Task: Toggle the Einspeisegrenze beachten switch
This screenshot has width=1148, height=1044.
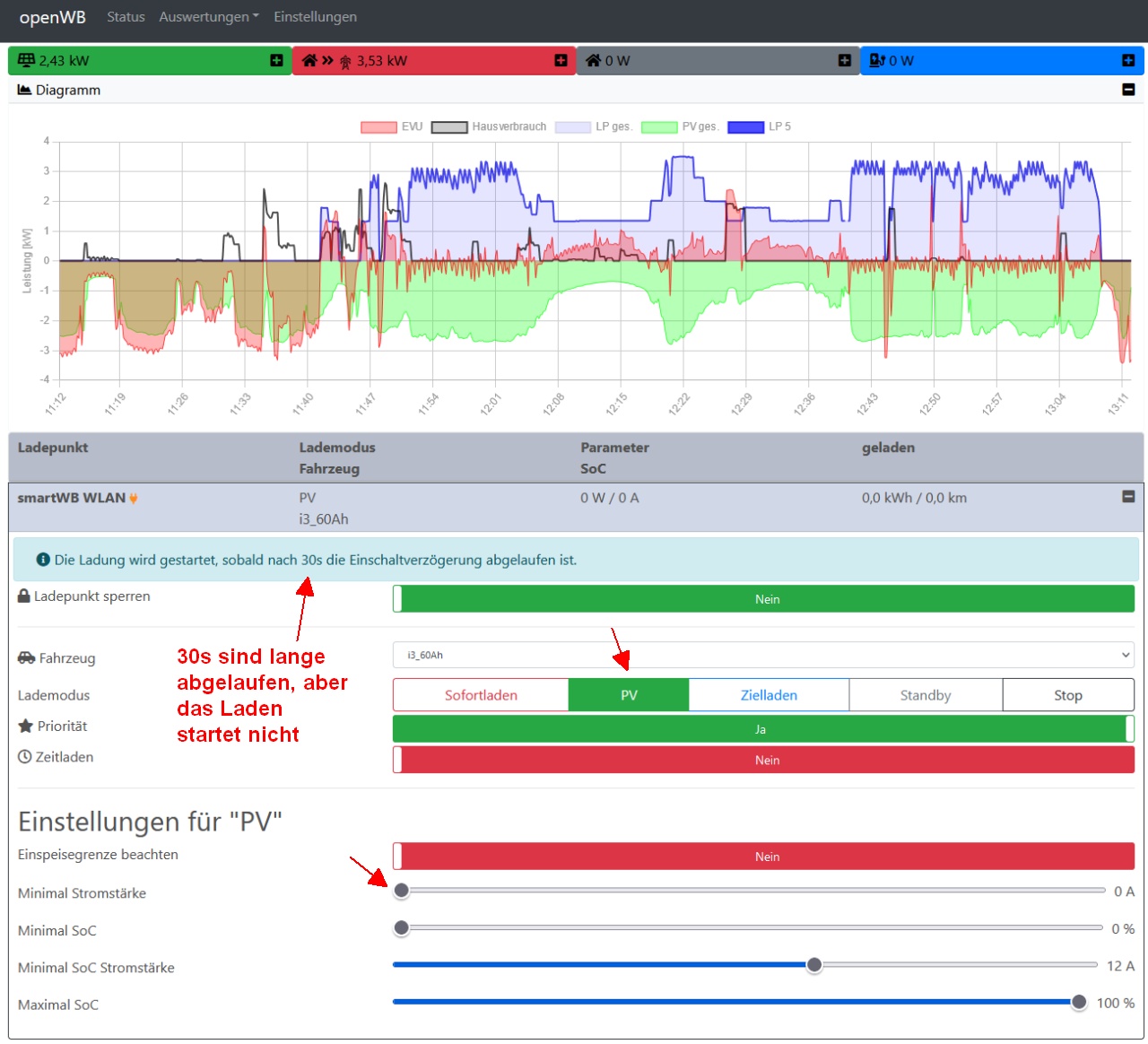Action: (x=763, y=857)
